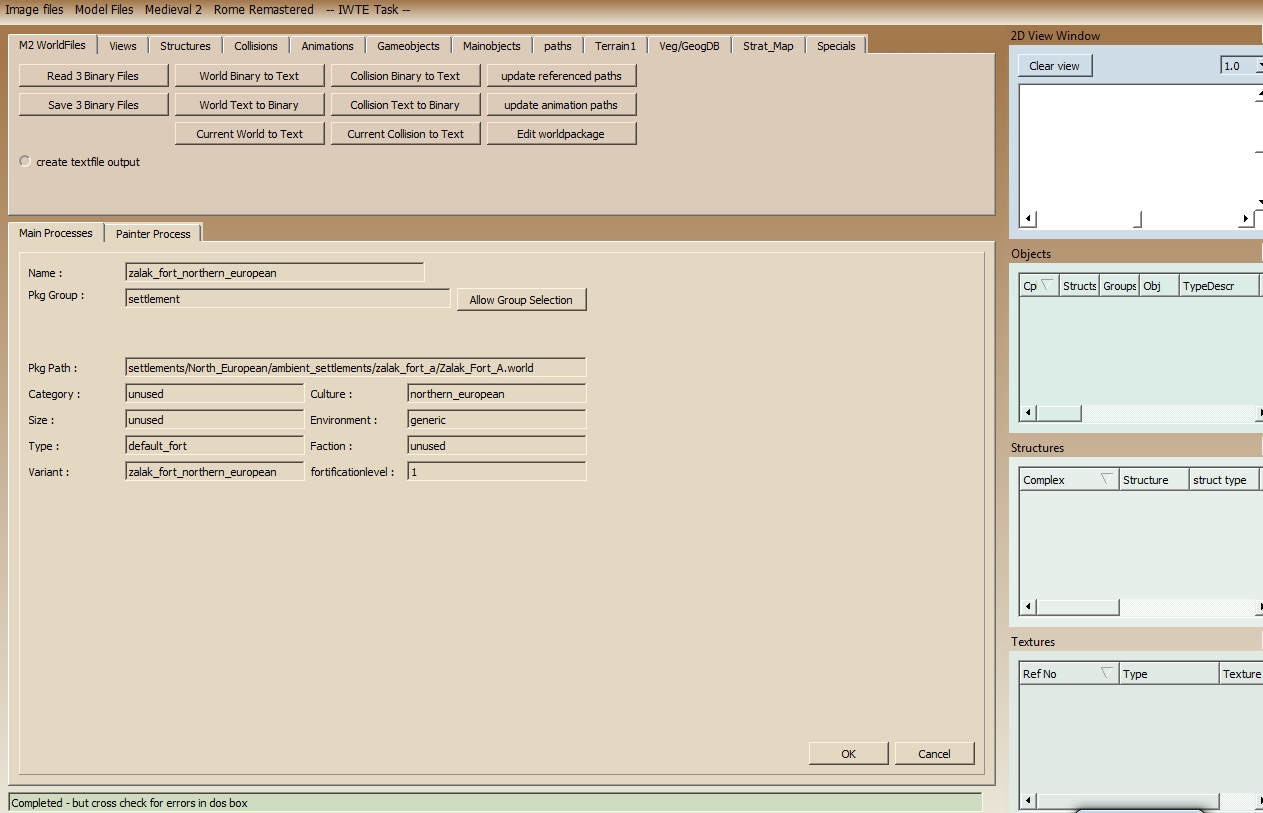This screenshot has height=813, width=1263.
Task: Open the Rome Remastered menu
Action: pyautogui.click(x=263, y=9)
